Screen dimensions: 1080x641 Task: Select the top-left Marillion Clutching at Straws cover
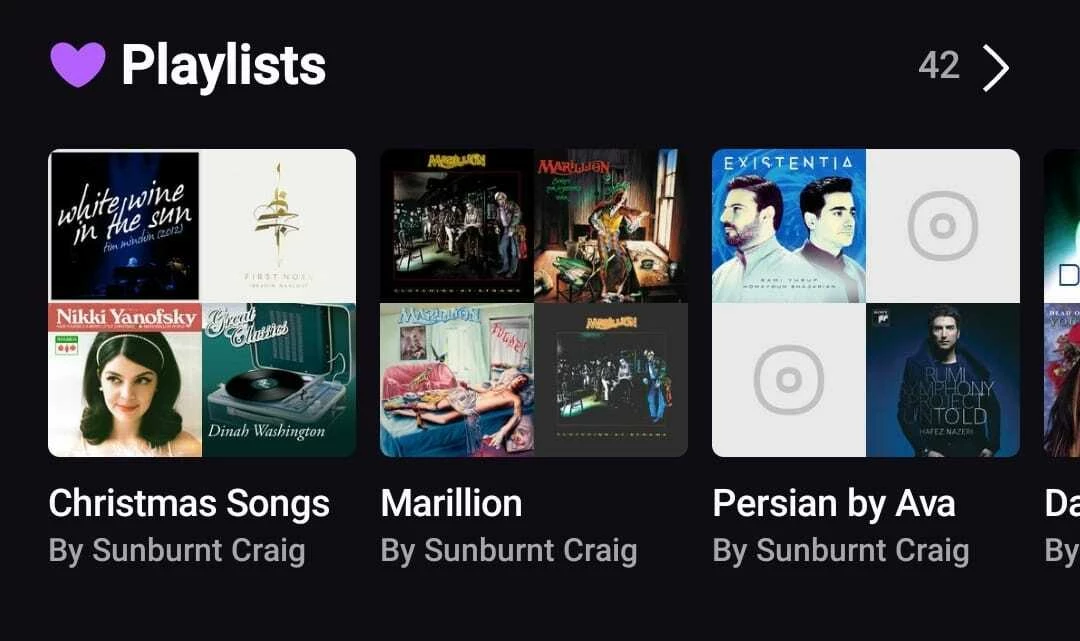click(457, 226)
